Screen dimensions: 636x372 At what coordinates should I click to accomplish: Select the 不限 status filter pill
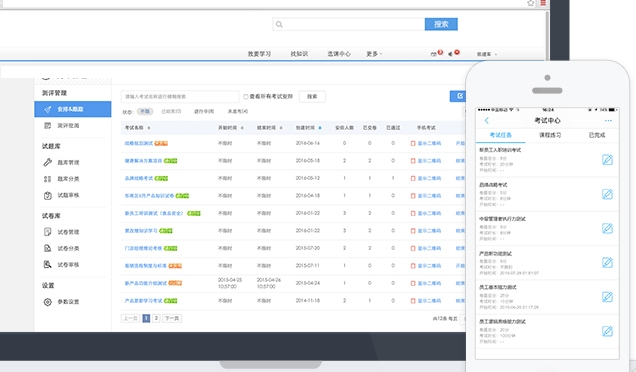click(145, 112)
